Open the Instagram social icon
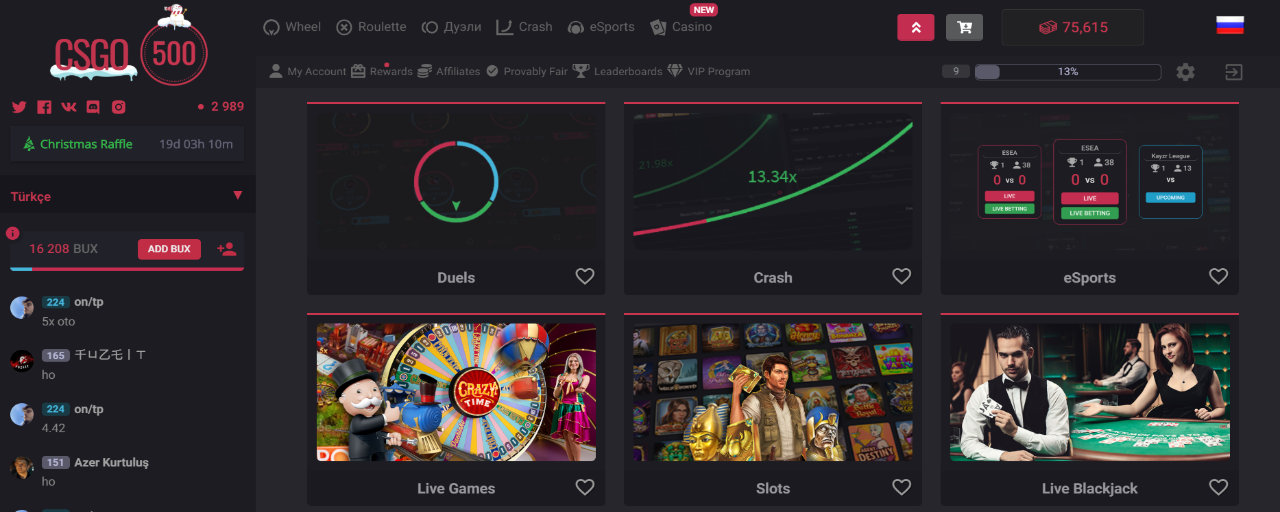Viewport: 1280px width, 512px height. click(119, 107)
